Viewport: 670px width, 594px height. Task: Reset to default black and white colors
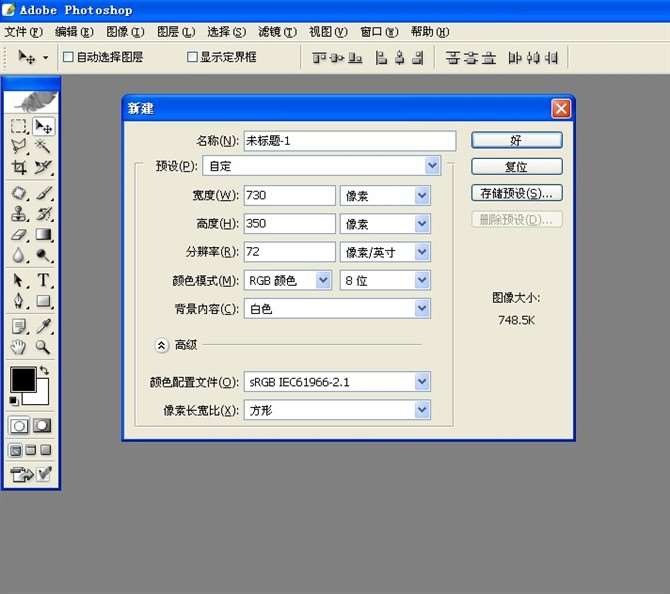click(14, 401)
